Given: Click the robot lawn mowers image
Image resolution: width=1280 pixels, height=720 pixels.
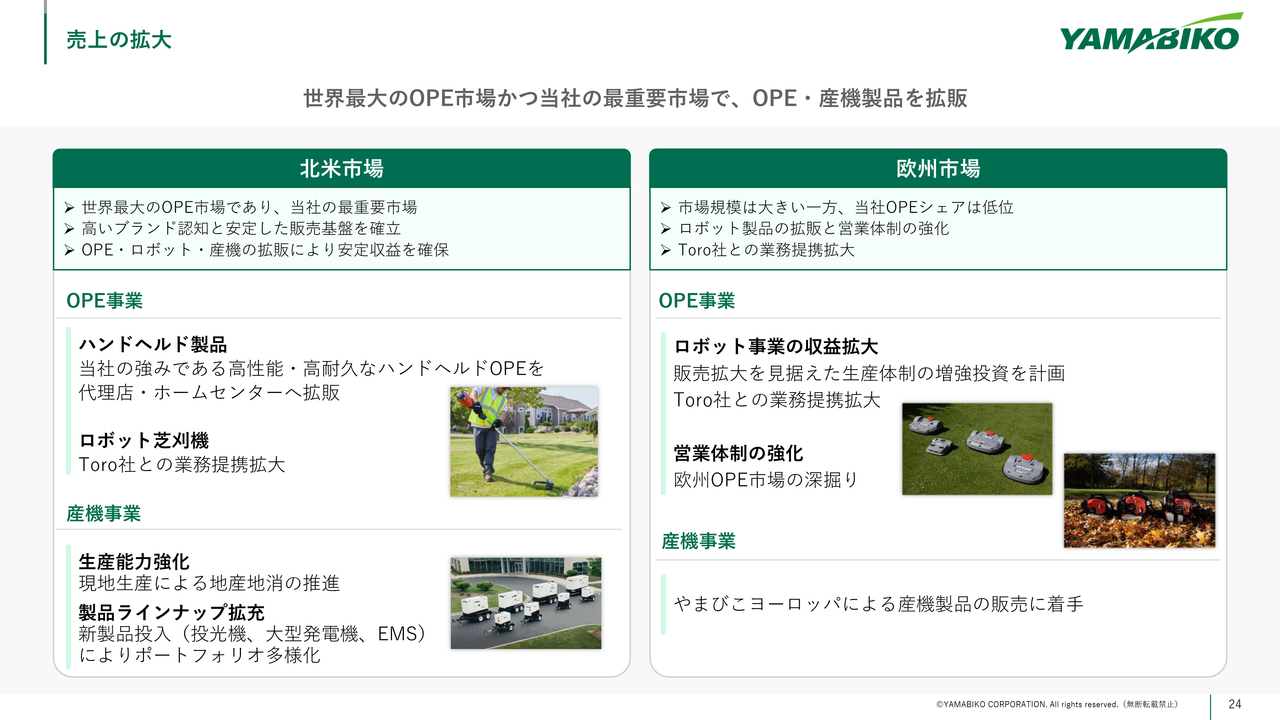Looking at the screenshot, I should point(976,449).
